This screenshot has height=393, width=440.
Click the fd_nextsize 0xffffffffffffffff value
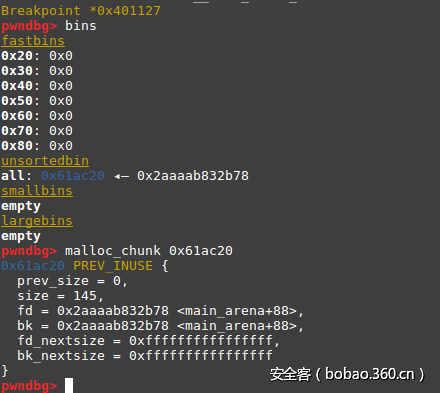204,341
